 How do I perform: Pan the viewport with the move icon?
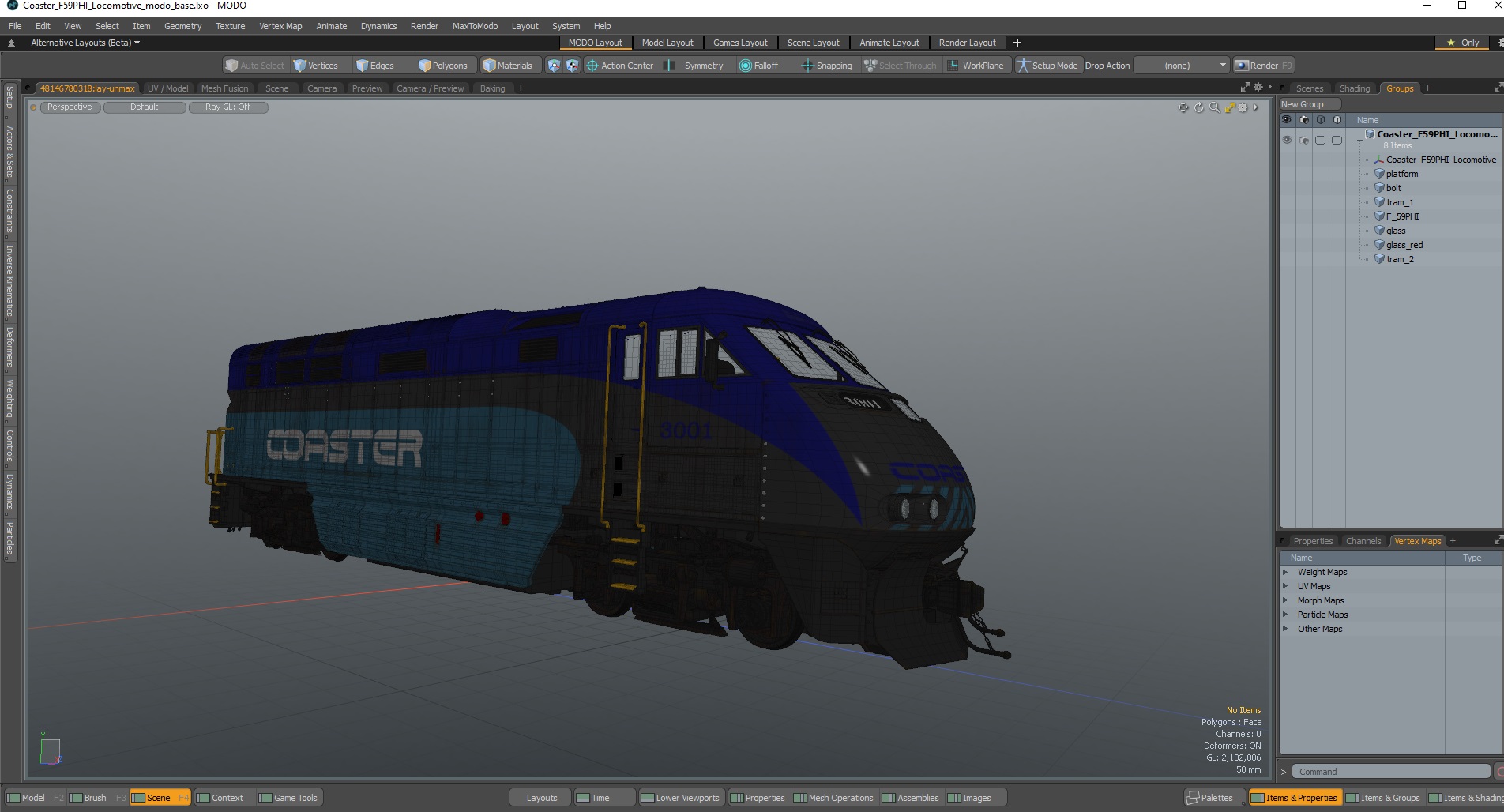tap(1183, 107)
